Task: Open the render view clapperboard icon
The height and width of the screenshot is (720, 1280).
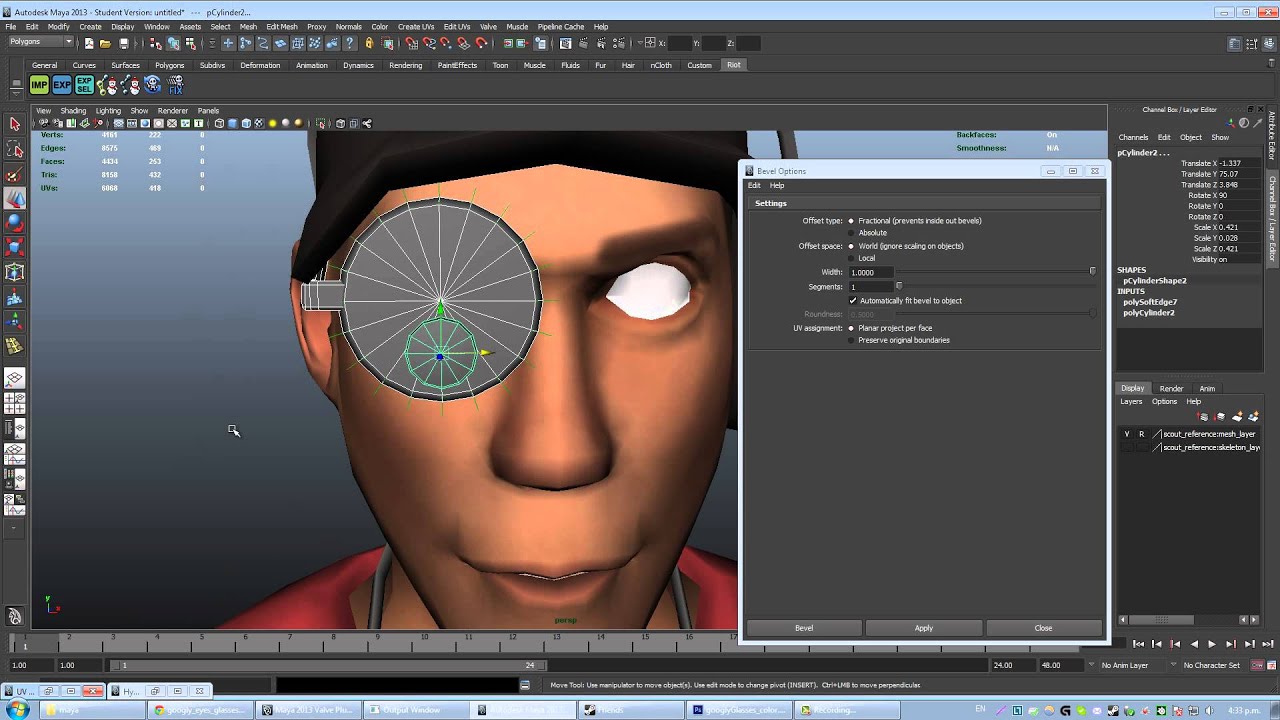Action: point(566,43)
